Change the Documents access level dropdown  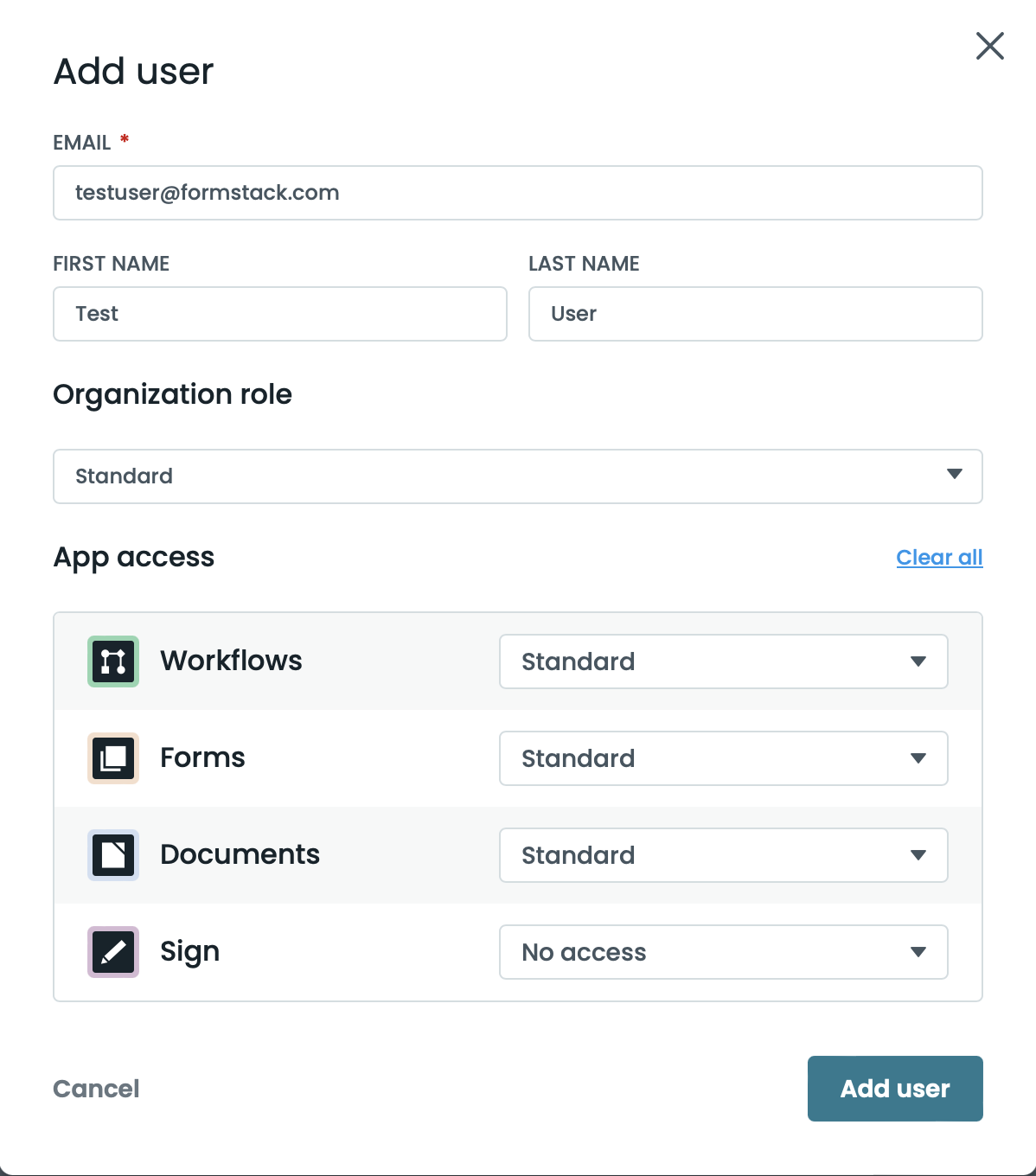[x=723, y=855]
